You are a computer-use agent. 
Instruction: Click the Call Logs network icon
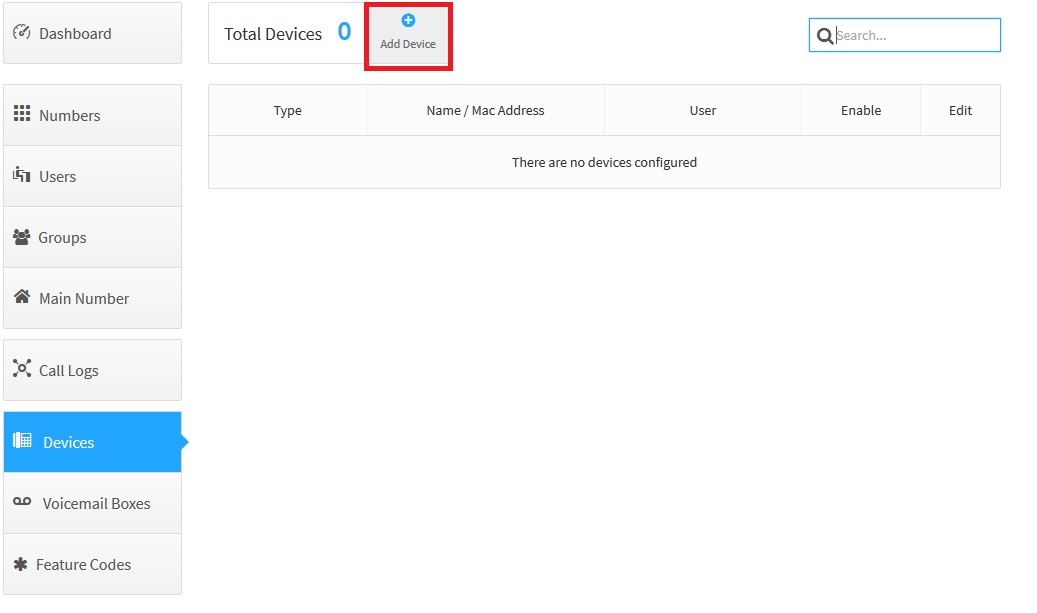22,369
